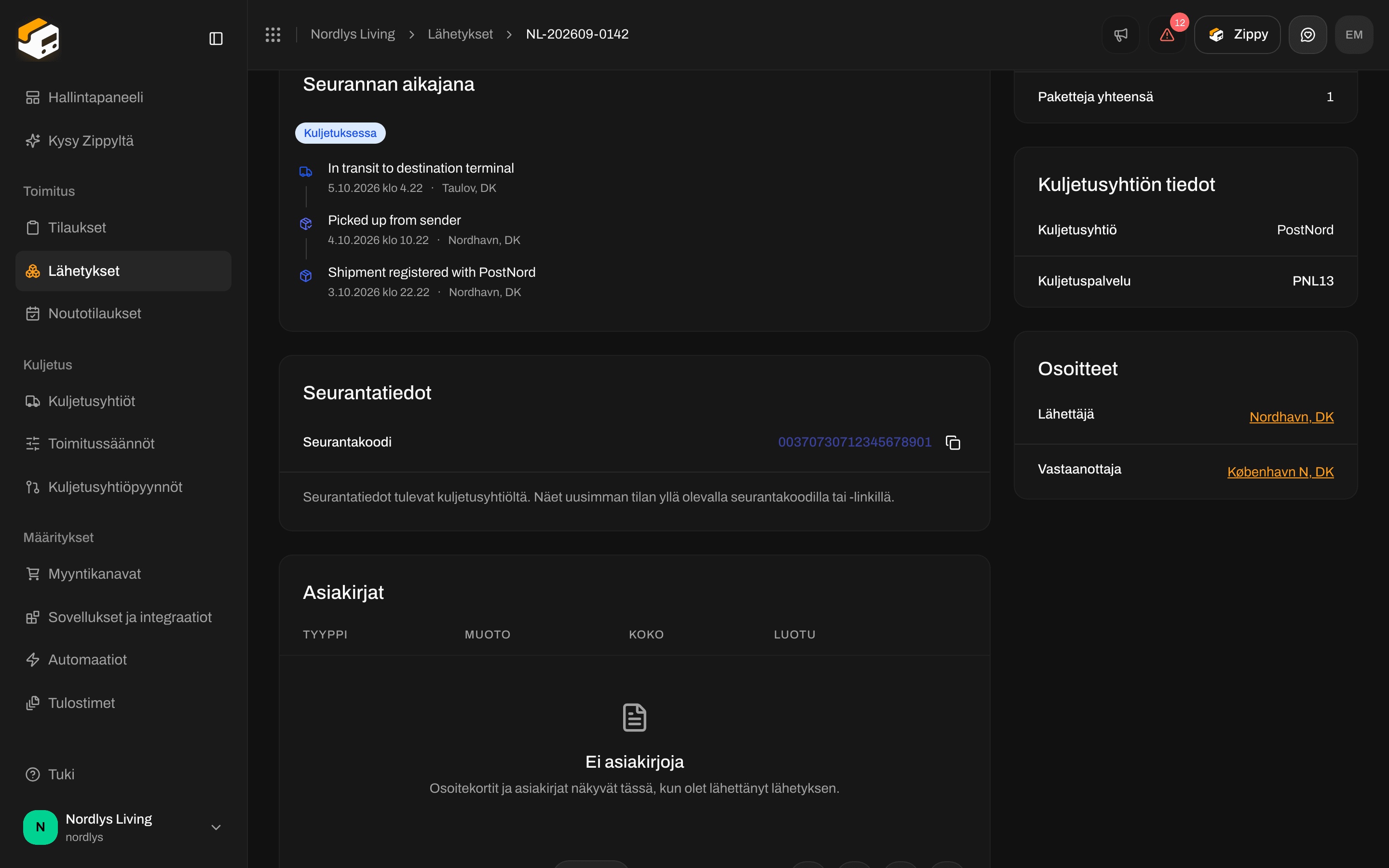Open the support chat icon
The image size is (1389, 868).
[1307, 34]
